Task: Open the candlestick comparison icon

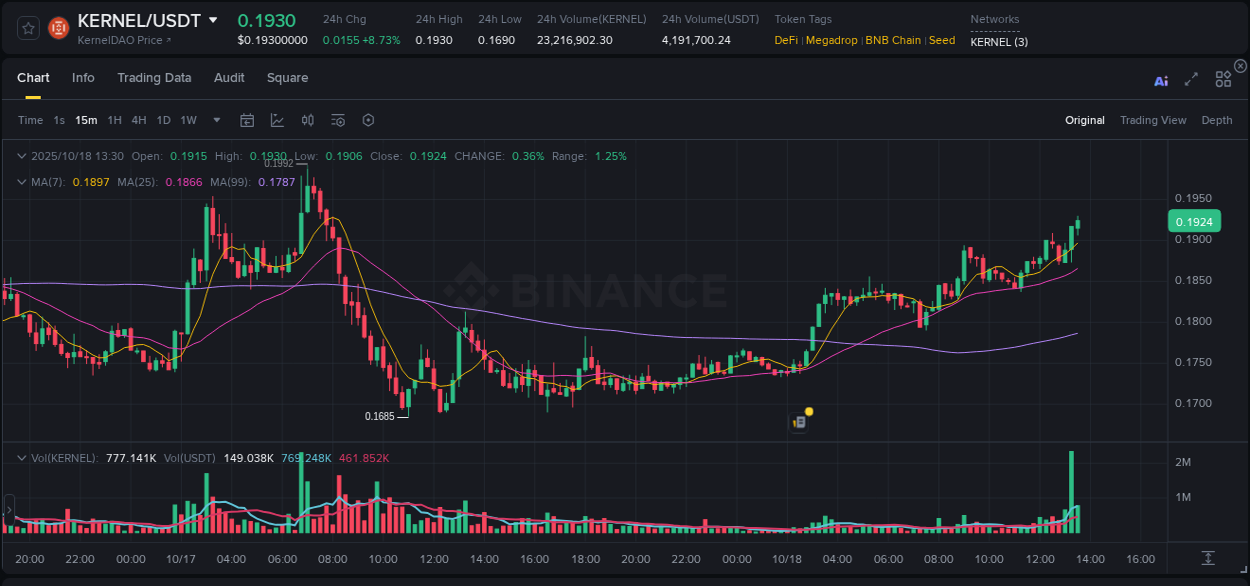Action: click(x=307, y=120)
